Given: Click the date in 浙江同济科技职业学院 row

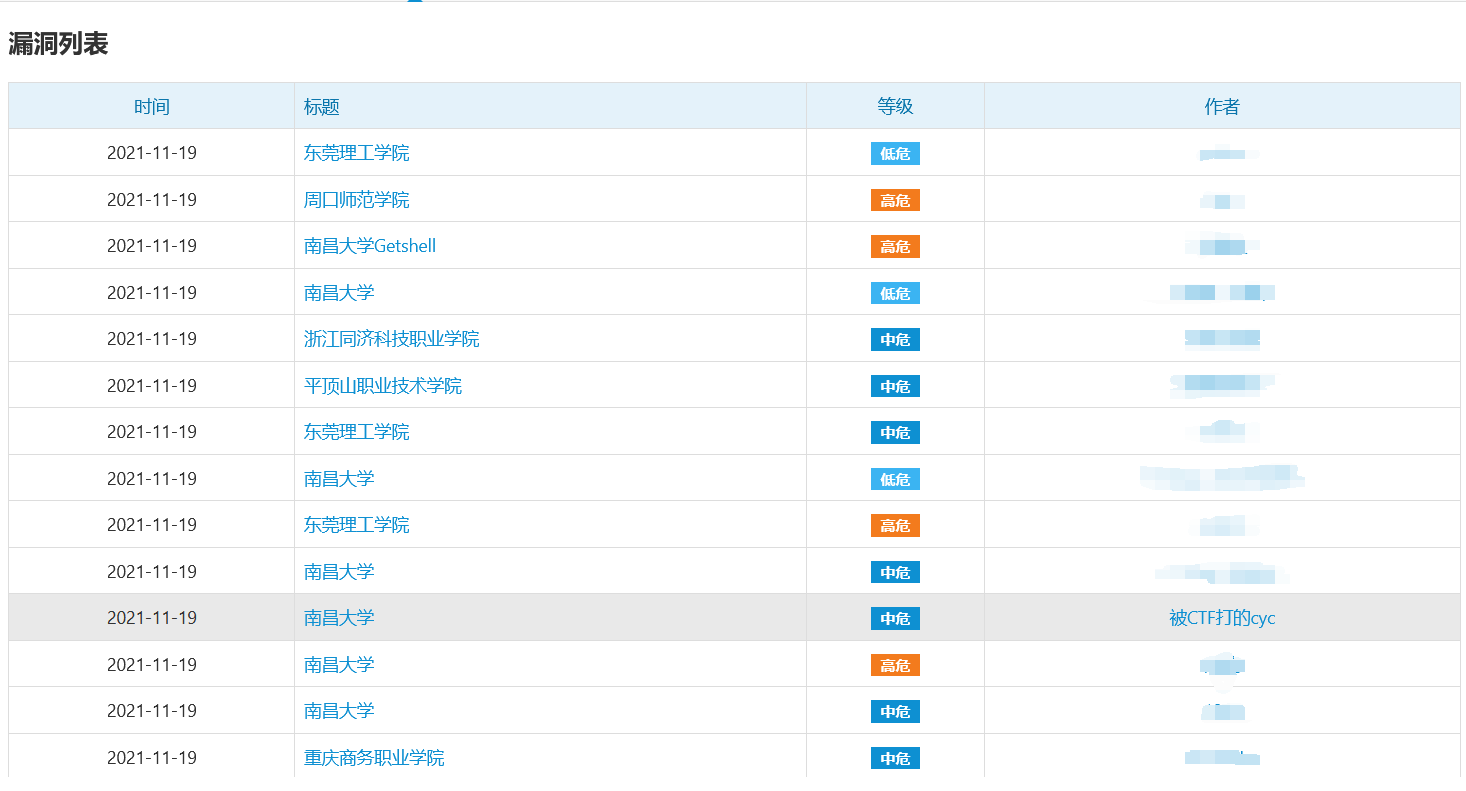Looking at the screenshot, I should point(152,339).
